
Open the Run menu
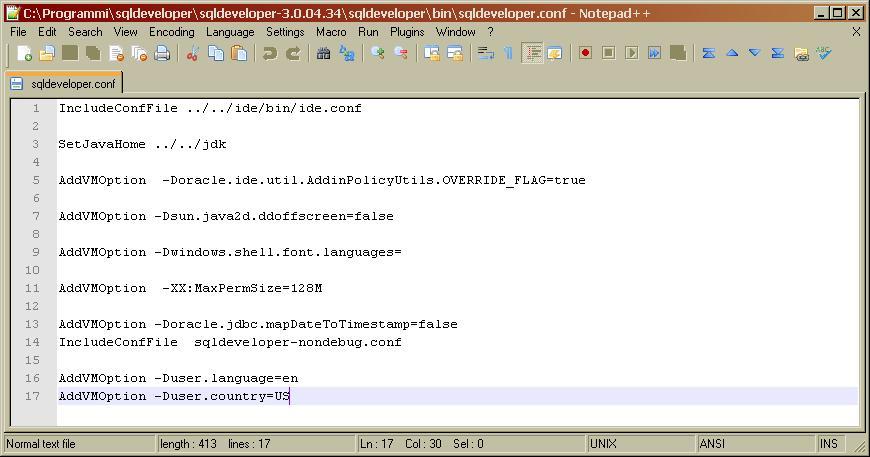[x=368, y=32]
